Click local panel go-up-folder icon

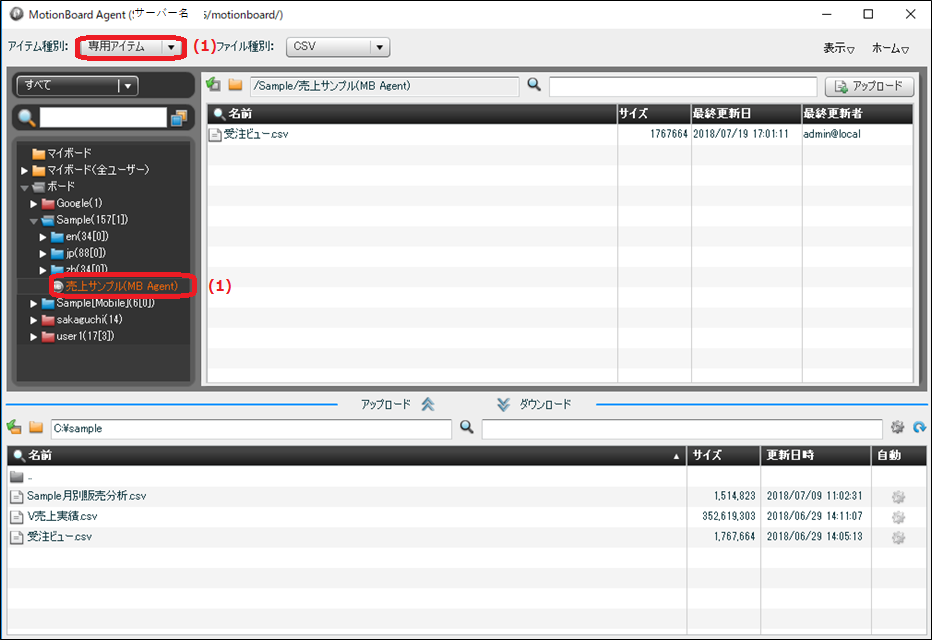[x=14, y=427]
